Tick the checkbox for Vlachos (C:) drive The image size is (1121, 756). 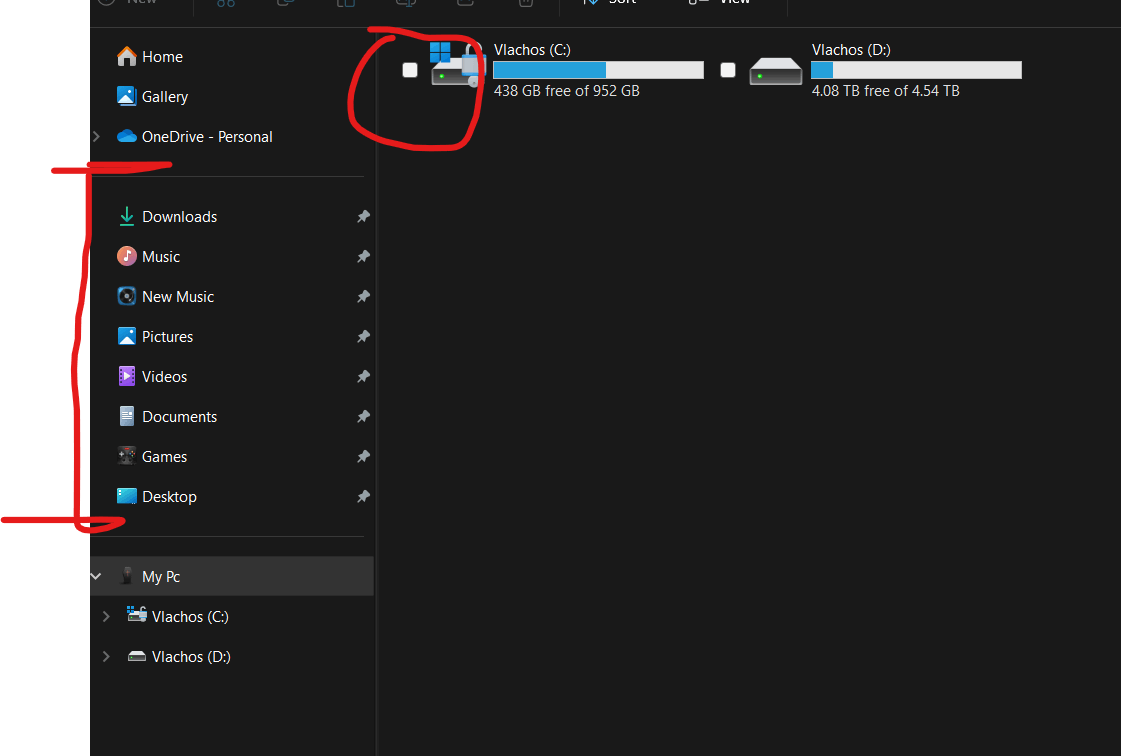point(410,69)
